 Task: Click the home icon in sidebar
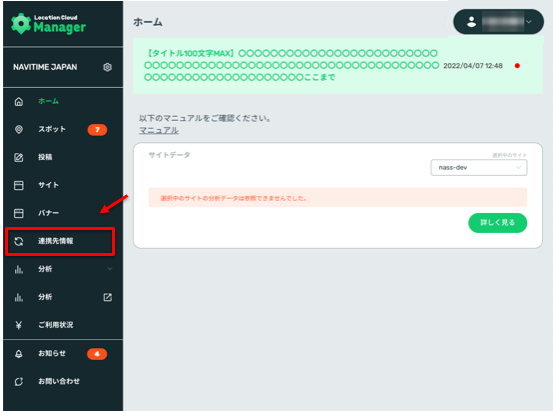[19, 102]
